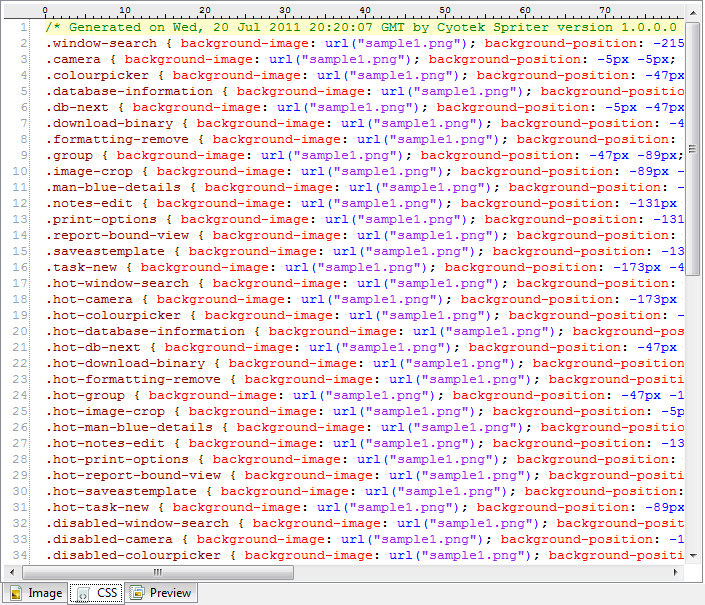Click line number 17 in the gutter

coord(20,284)
